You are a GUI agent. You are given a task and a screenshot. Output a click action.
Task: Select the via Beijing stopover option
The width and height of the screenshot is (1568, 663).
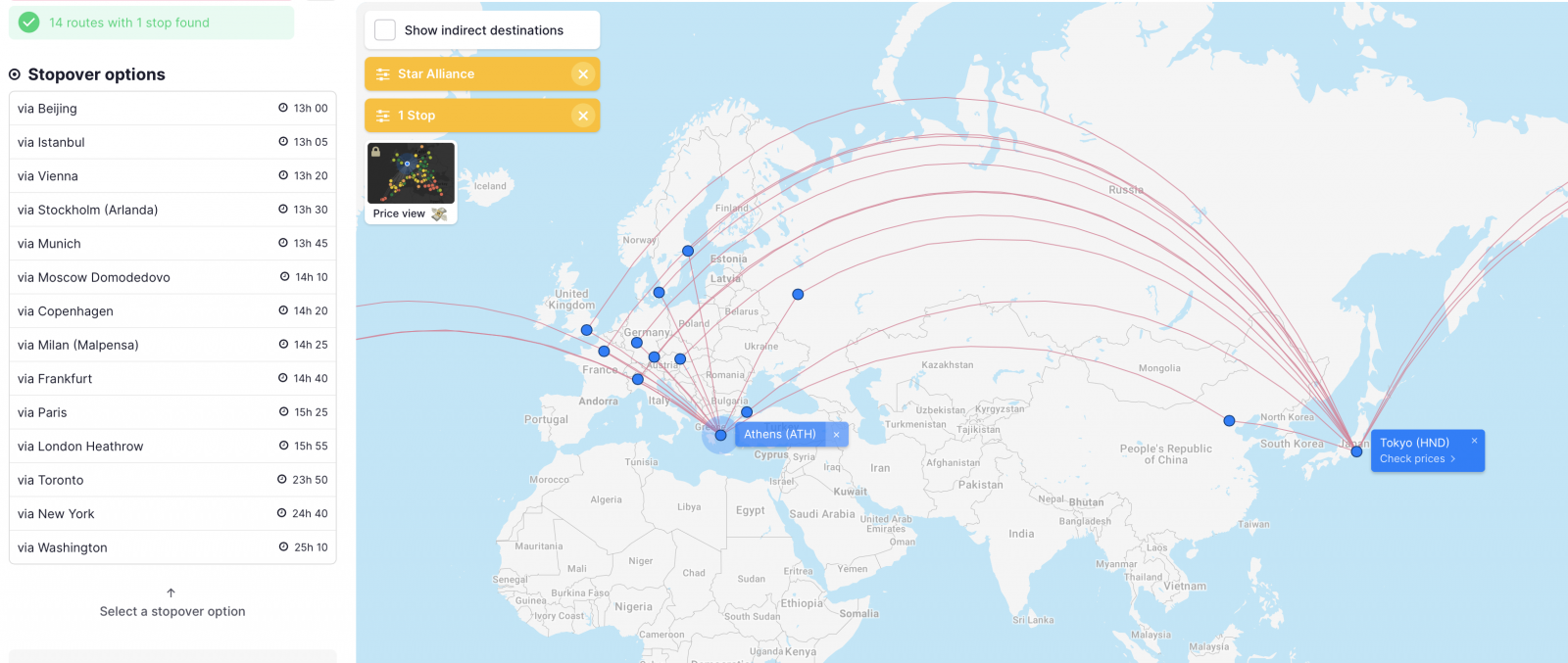[172, 109]
